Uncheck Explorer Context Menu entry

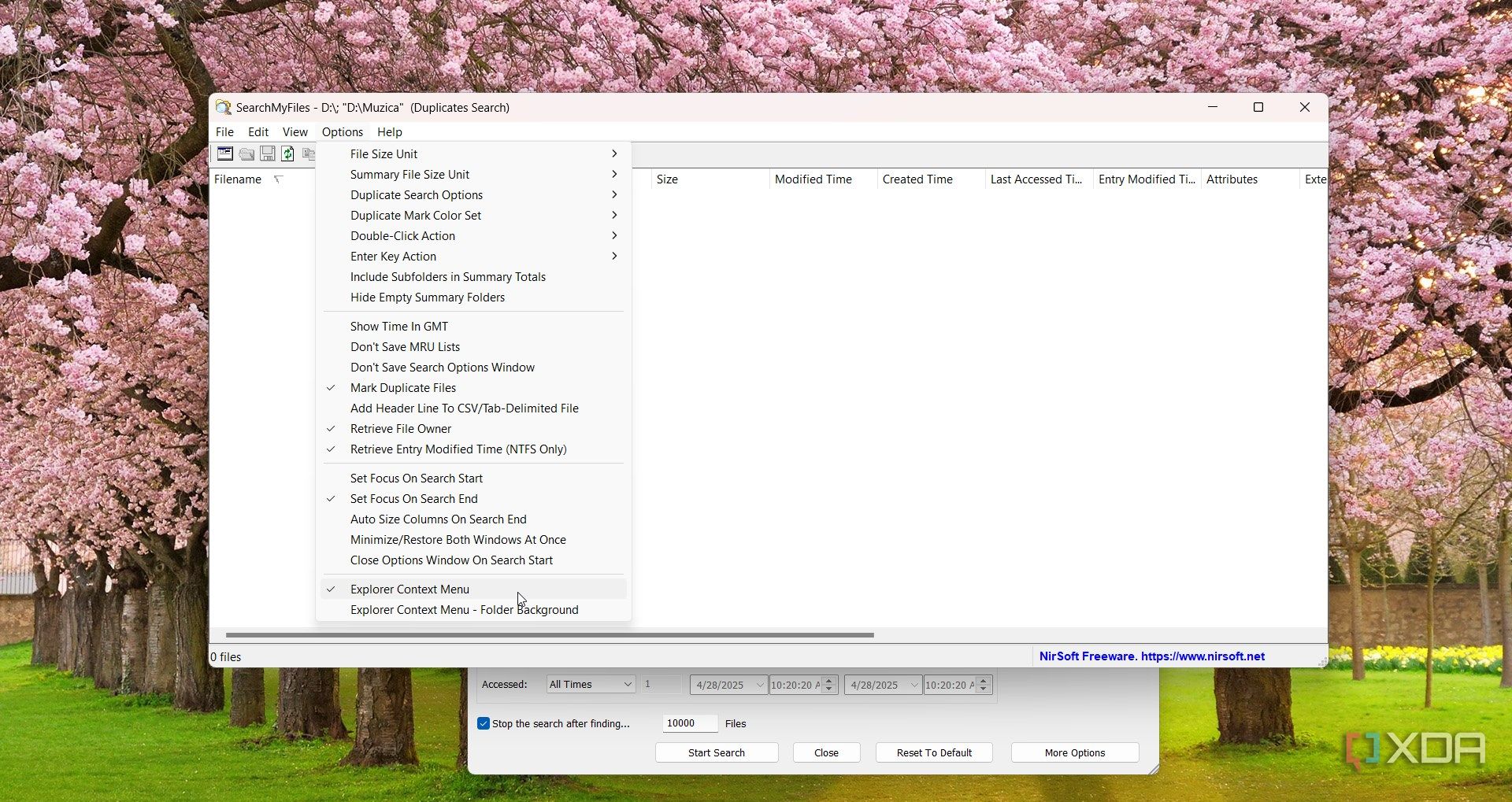(474, 589)
